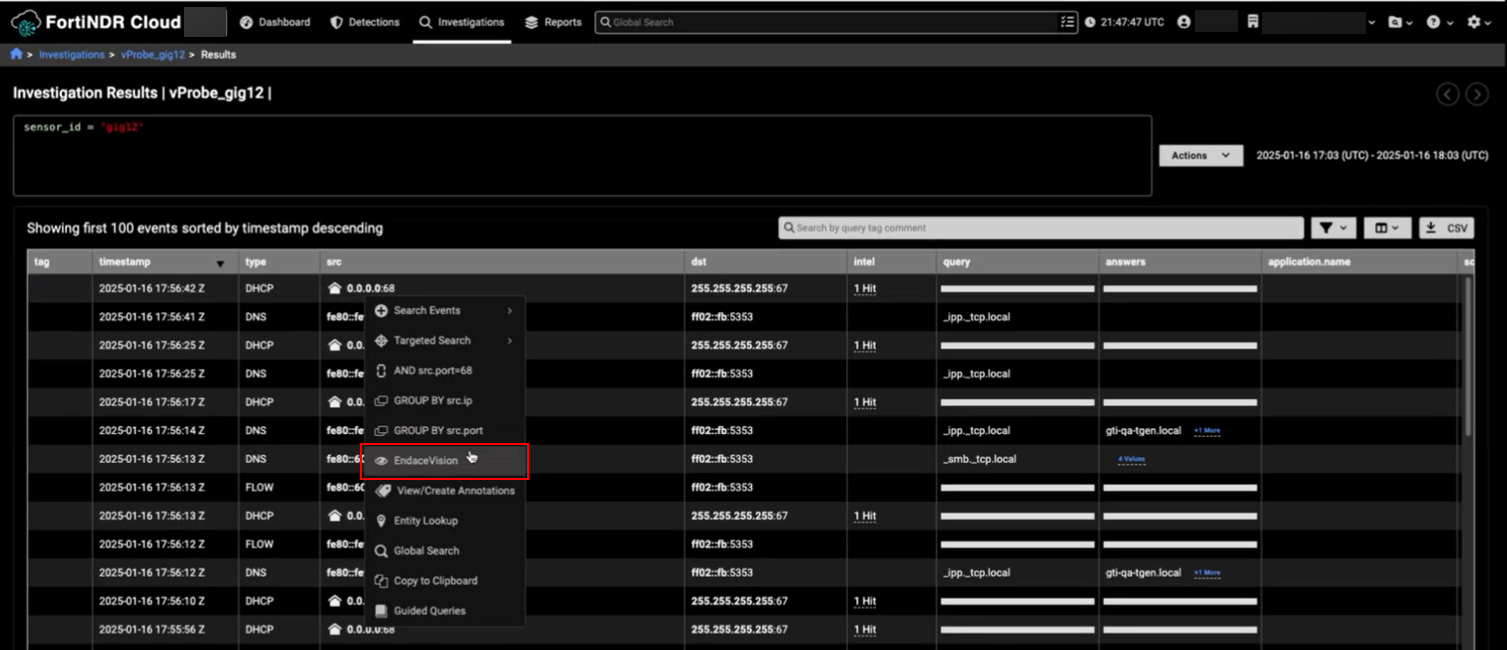The width and height of the screenshot is (1507, 650).
Task: Click the home icon in the breadcrumb
Action: 14,54
